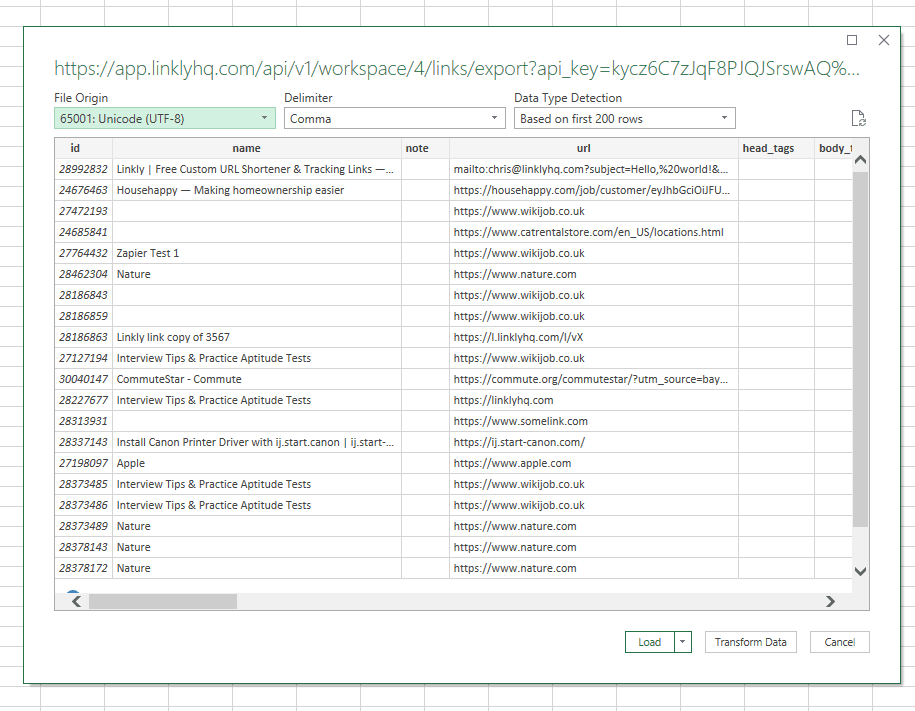The height and width of the screenshot is (711, 915).
Task: Select the url column header
Action: (583, 148)
